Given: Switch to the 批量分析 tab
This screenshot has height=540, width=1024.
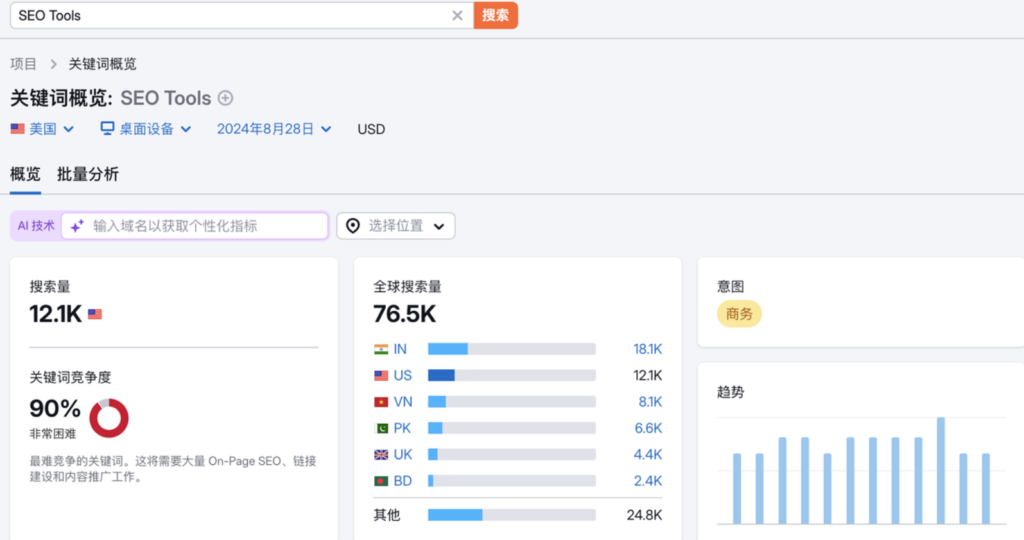Looking at the screenshot, I should pos(88,174).
